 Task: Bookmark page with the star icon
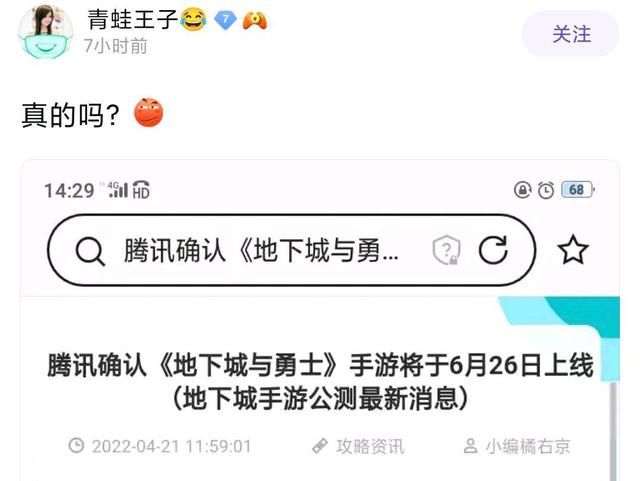click(x=573, y=249)
